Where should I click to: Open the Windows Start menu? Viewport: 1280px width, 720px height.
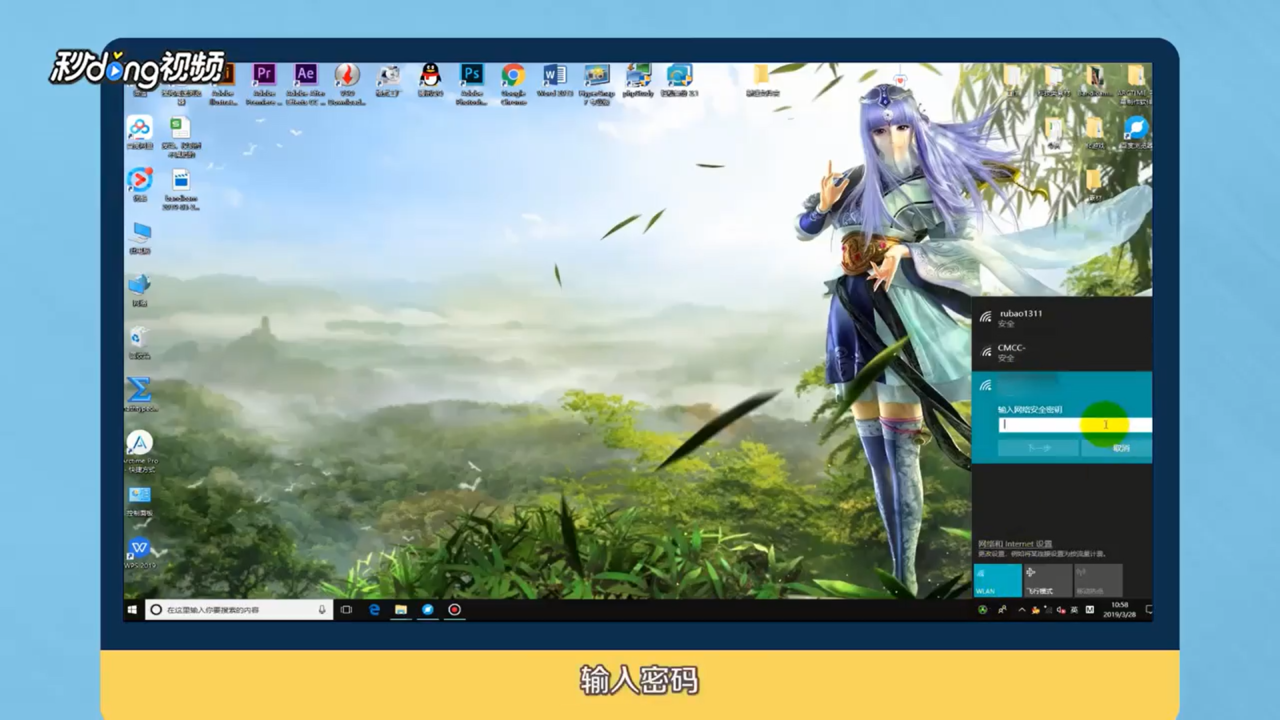132,609
